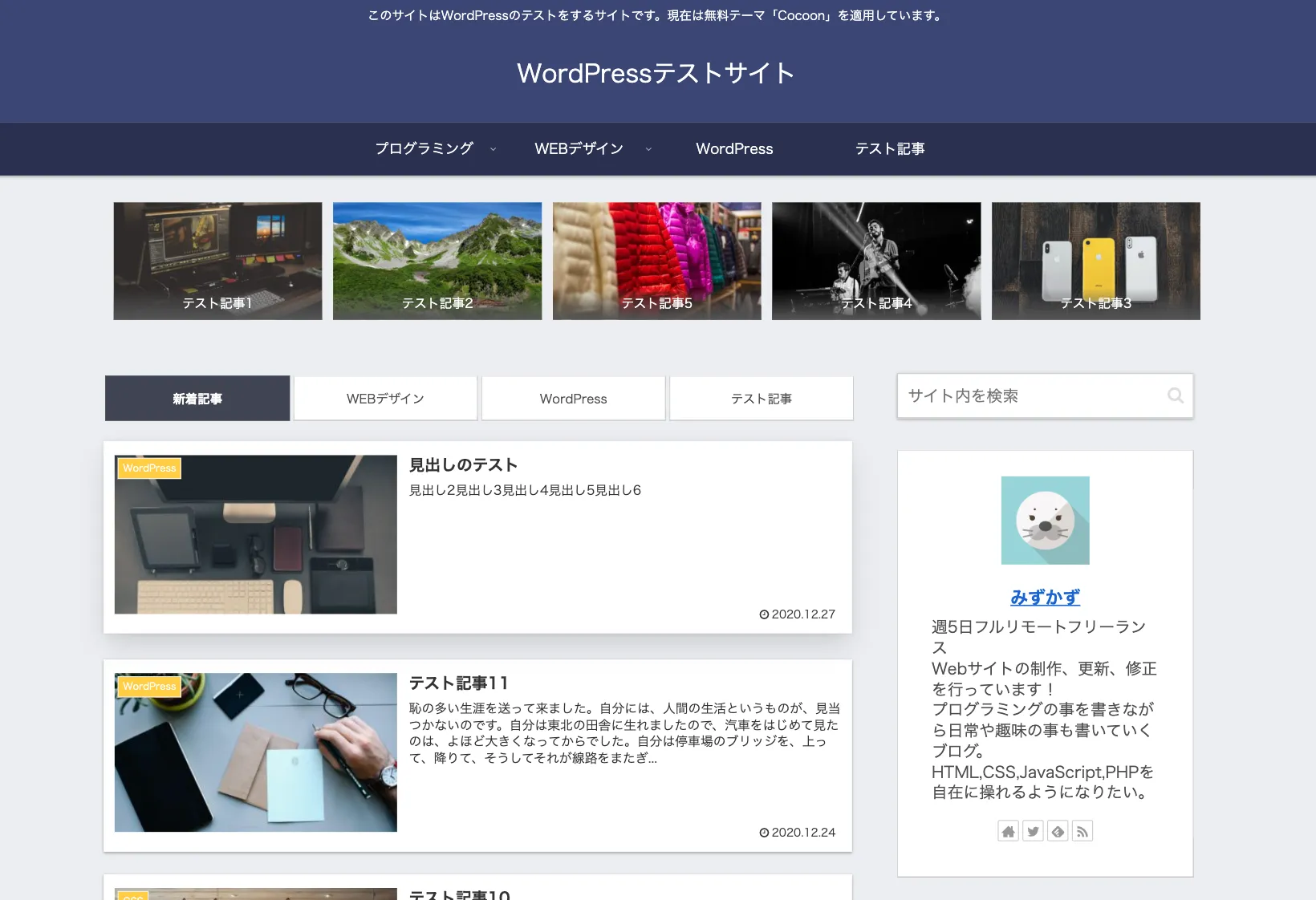Click WordPress label on 見出しのテスト thumbnail
The image size is (1316, 900).
pos(149,468)
